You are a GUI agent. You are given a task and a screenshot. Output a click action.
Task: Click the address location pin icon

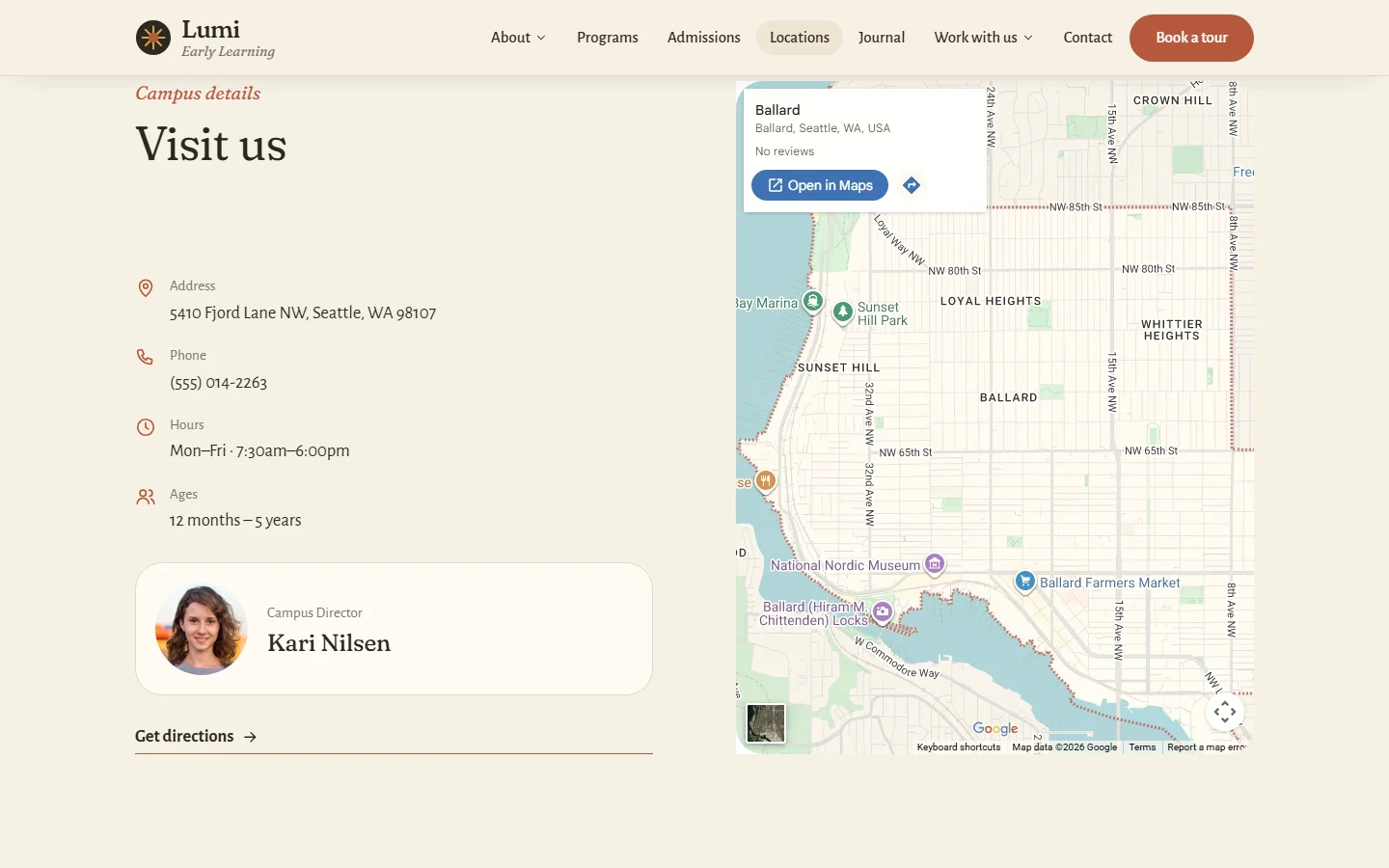pyautogui.click(x=146, y=287)
